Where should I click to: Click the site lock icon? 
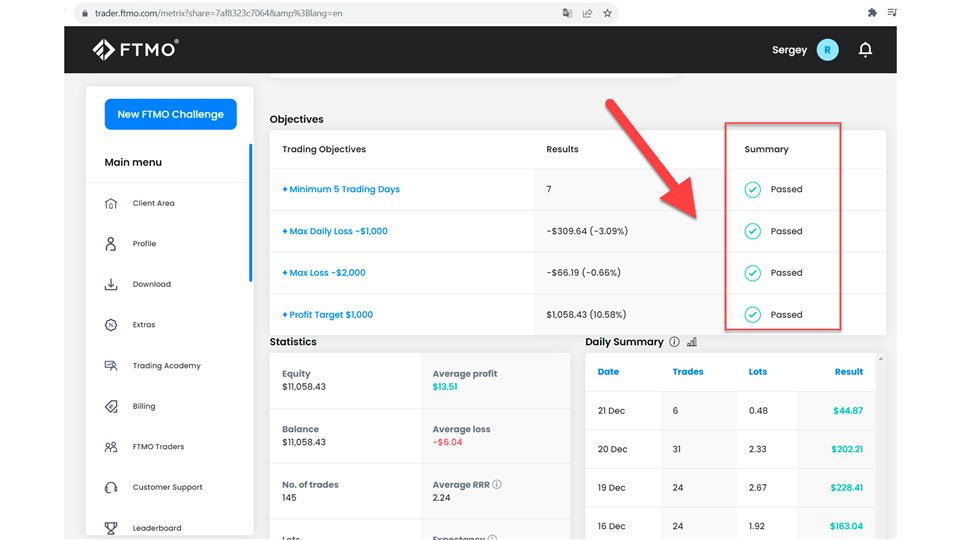tap(84, 13)
